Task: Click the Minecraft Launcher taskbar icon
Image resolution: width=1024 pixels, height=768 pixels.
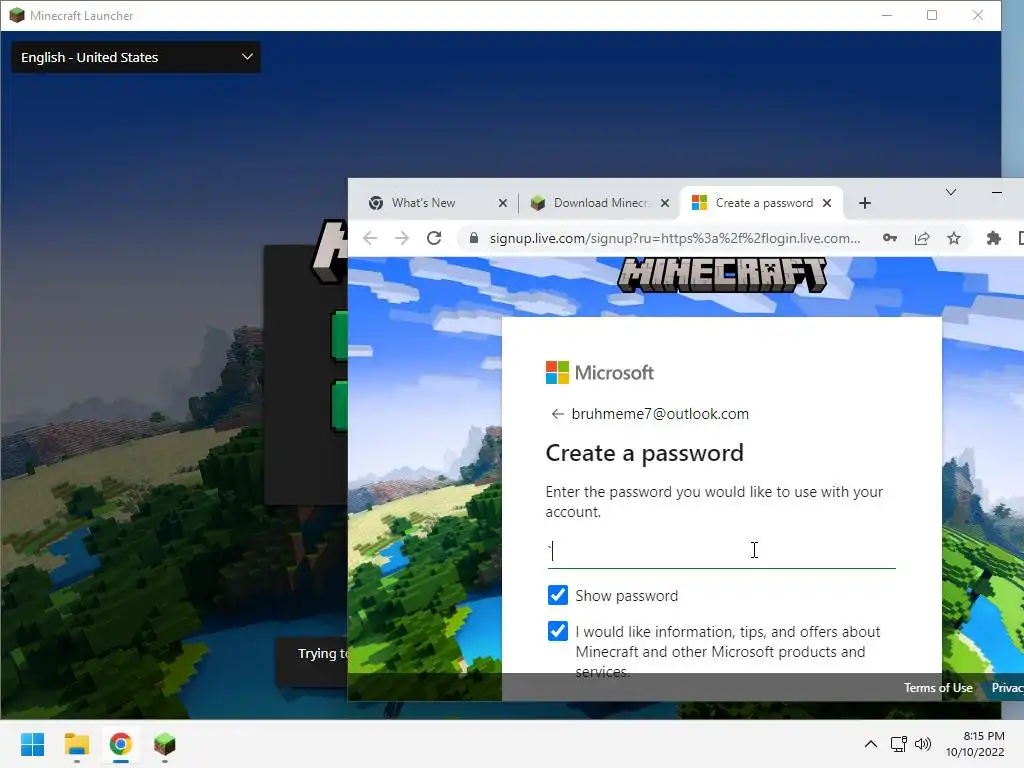Action: (165, 744)
